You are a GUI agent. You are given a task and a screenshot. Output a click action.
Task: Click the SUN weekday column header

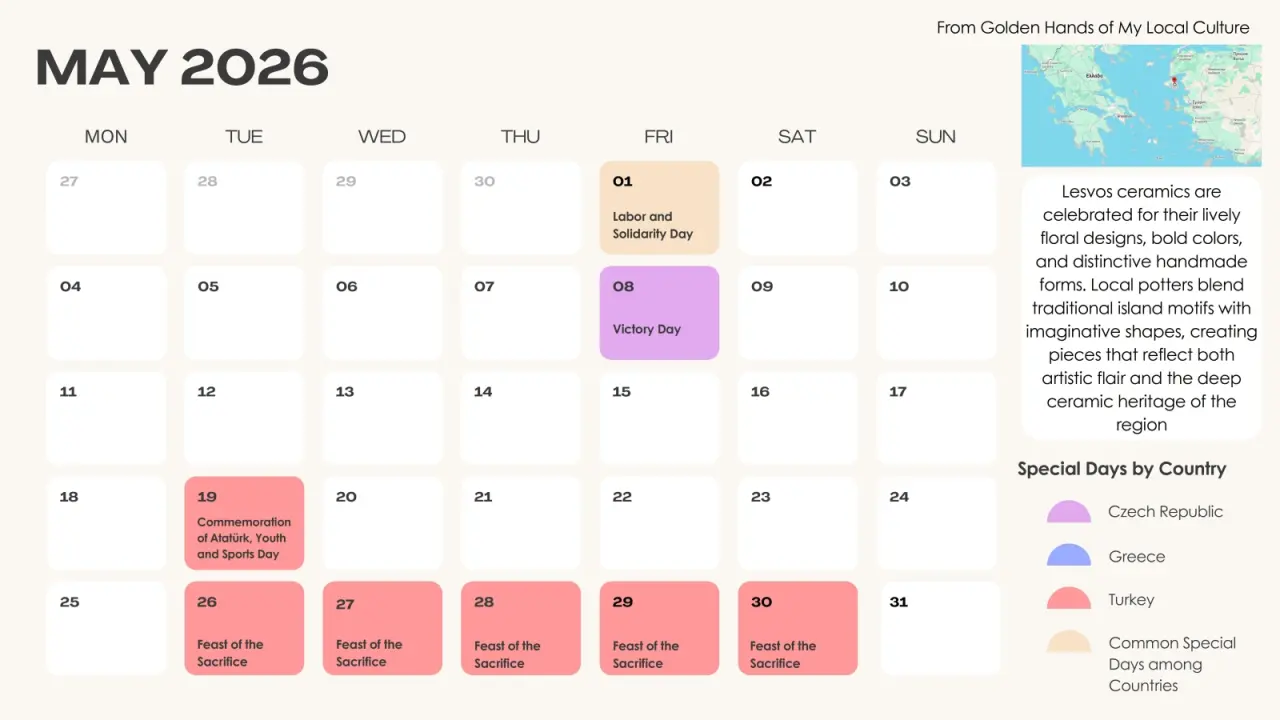(935, 137)
